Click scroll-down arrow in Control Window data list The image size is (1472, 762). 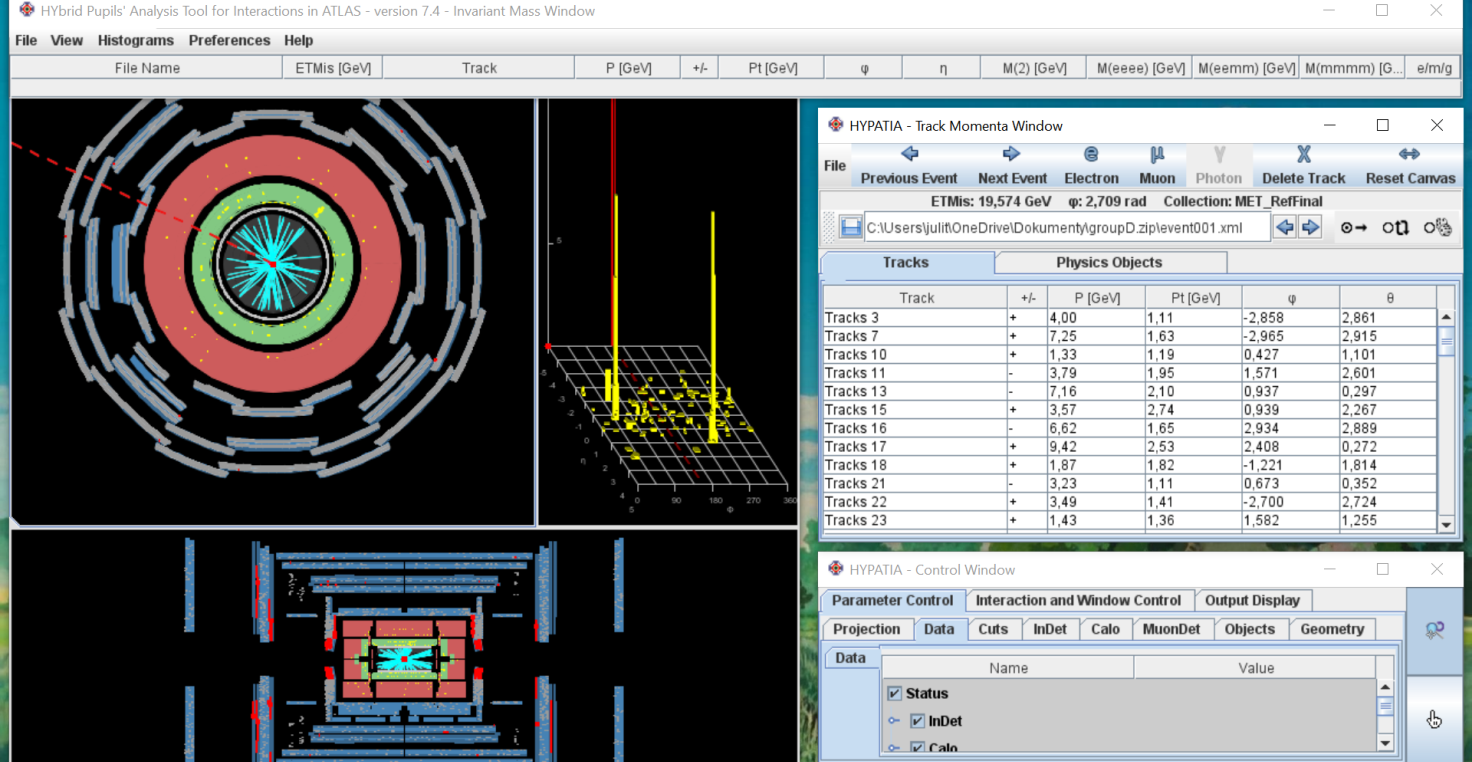pos(1385,742)
